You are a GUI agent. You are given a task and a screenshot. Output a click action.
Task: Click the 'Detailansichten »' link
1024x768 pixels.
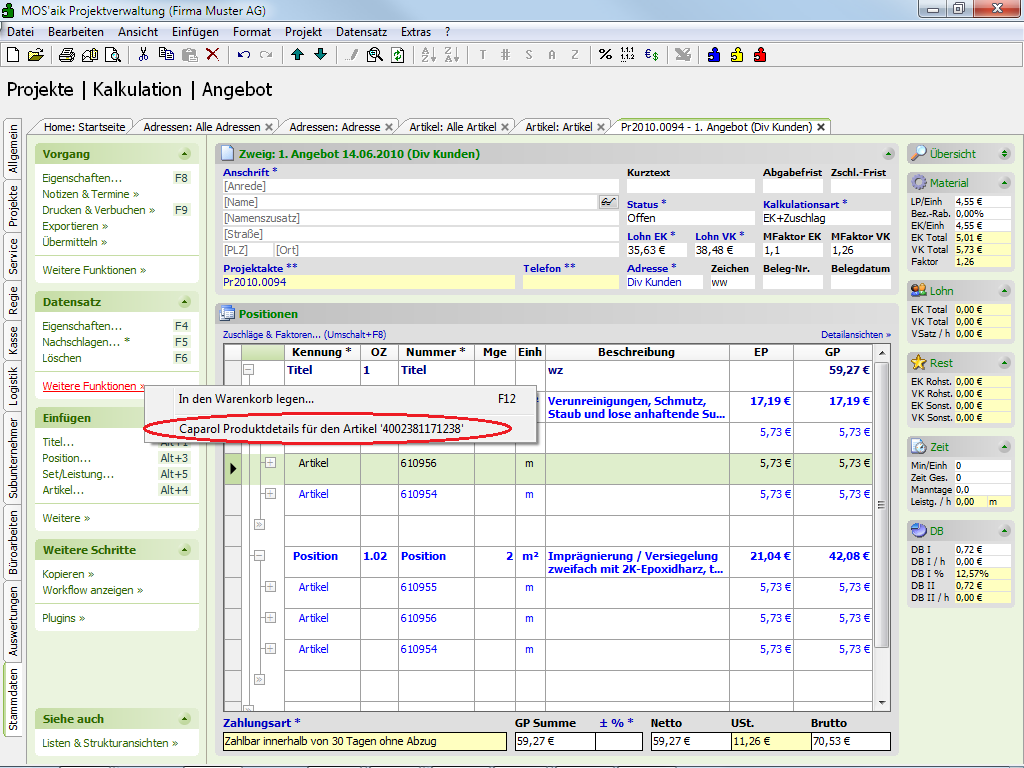click(855, 334)
